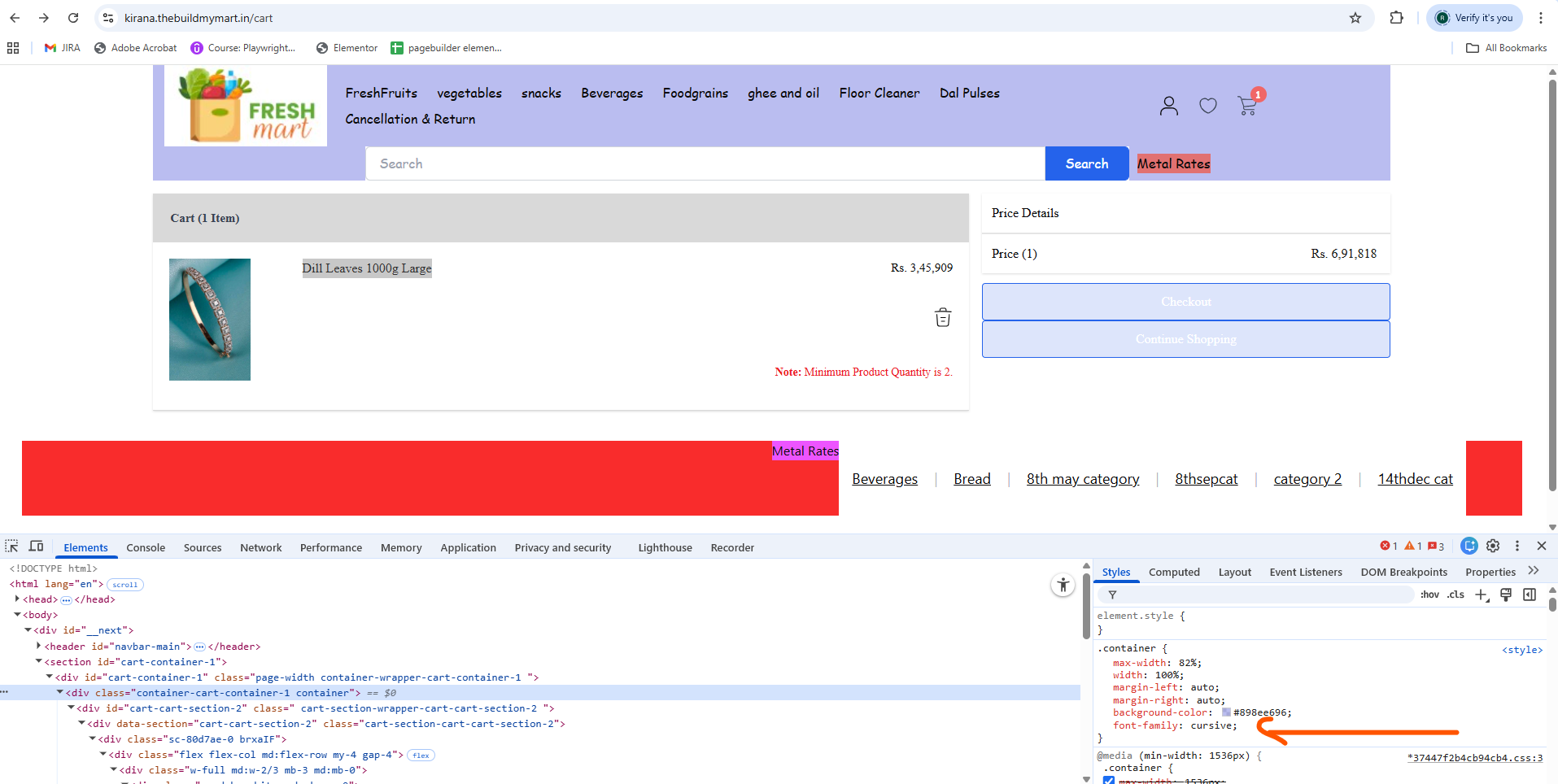
Task: Go back using the browser back arrow
Action: pyautogui.click(x=15, y=18)
